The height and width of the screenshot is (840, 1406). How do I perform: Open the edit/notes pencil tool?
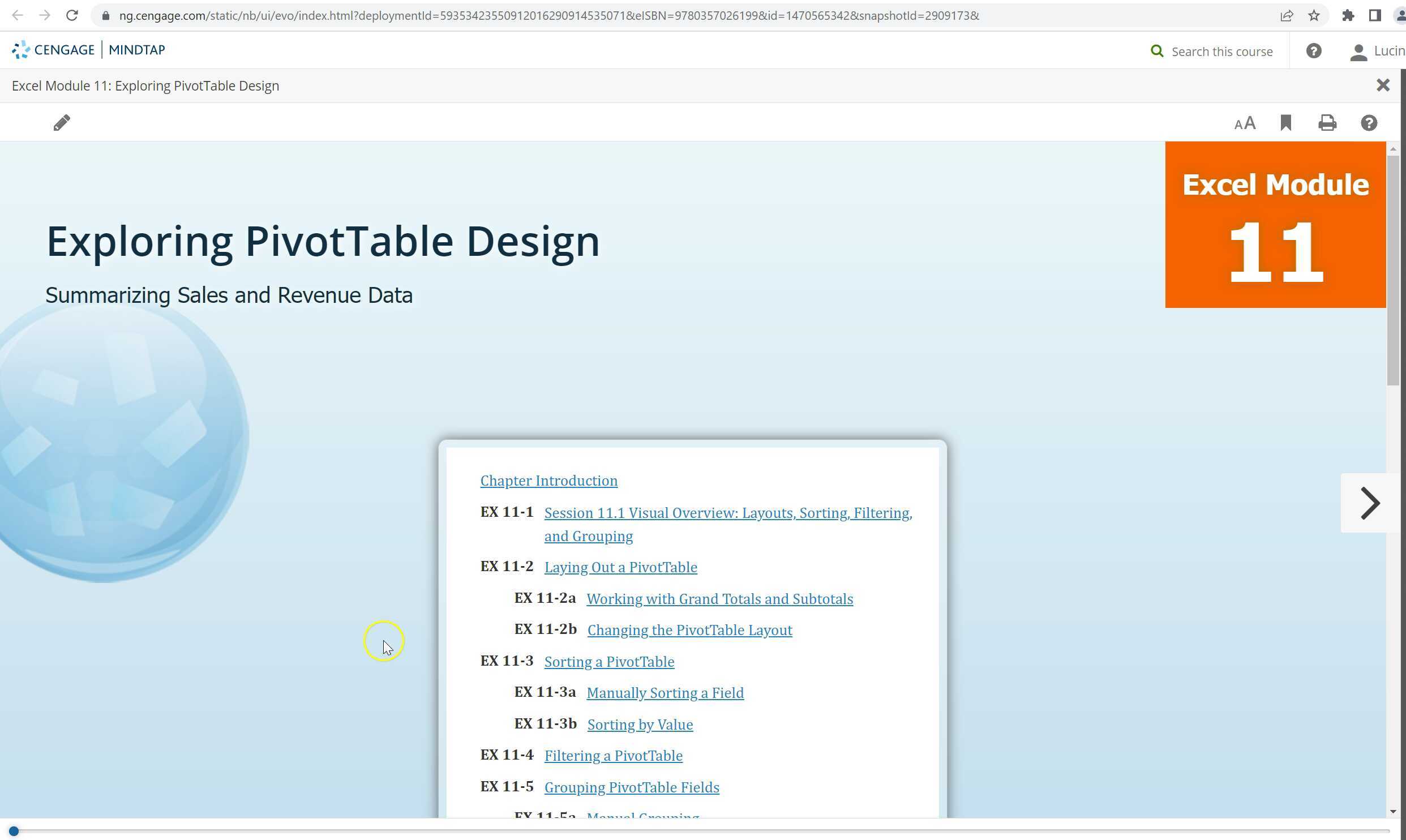[x=62, y=122]
